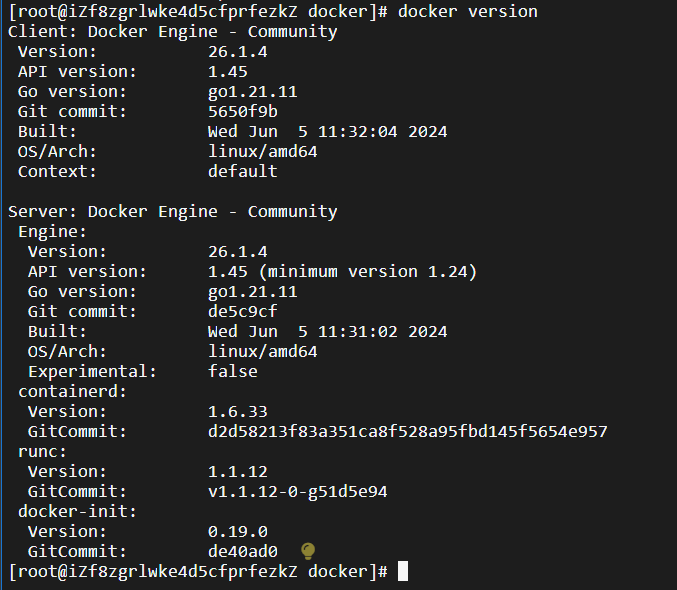Click docker-init GitCommit 'de40ad0'

pyautogui.click(x=243, y=552)
